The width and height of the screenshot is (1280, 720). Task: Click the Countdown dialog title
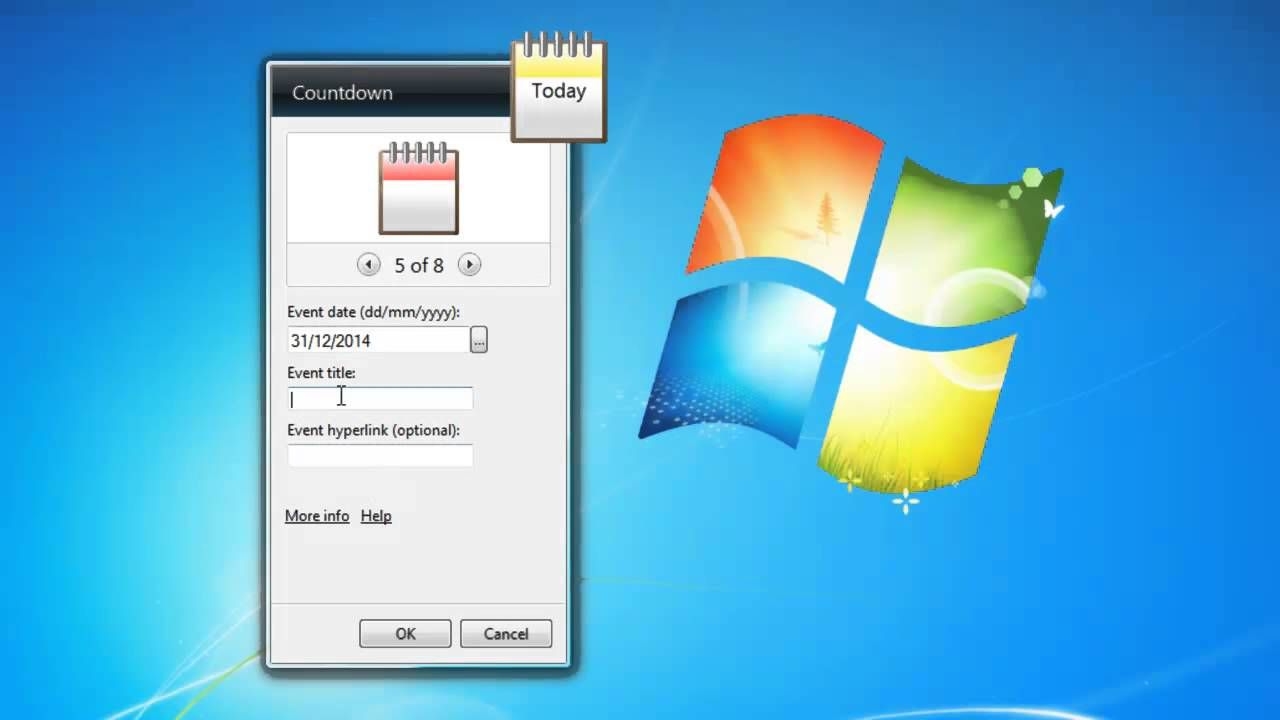click(x=342, y=93)
